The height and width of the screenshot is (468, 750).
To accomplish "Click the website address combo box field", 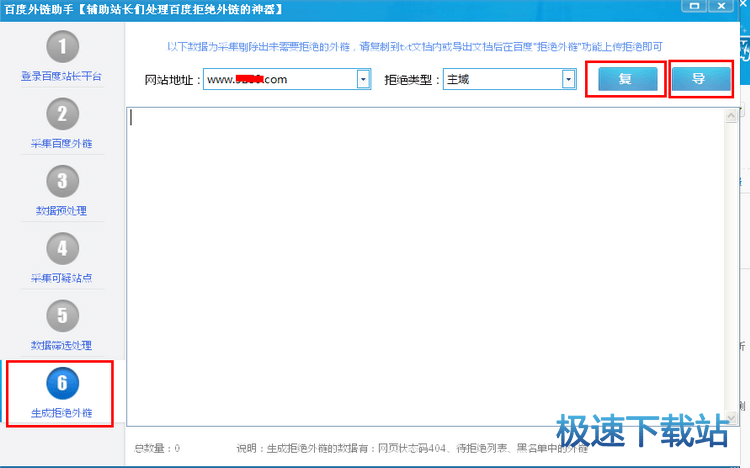I will [x=287, y=79].
